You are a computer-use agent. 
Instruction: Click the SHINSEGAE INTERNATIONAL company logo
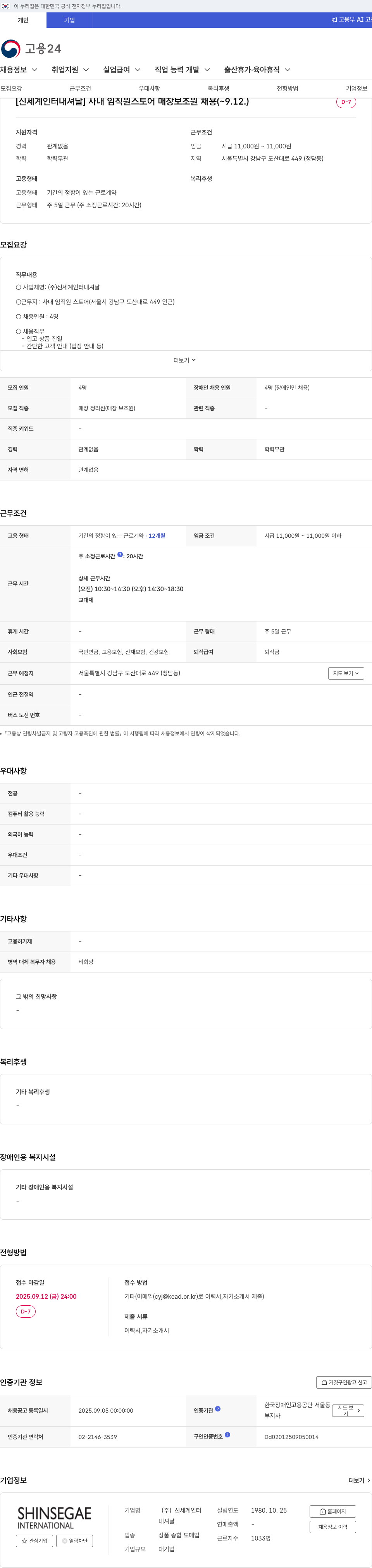(54, 1518)
